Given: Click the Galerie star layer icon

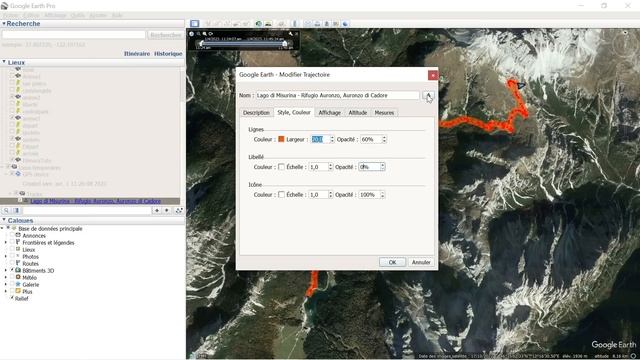Looking at the screenshot, I should tap(18, 284).
